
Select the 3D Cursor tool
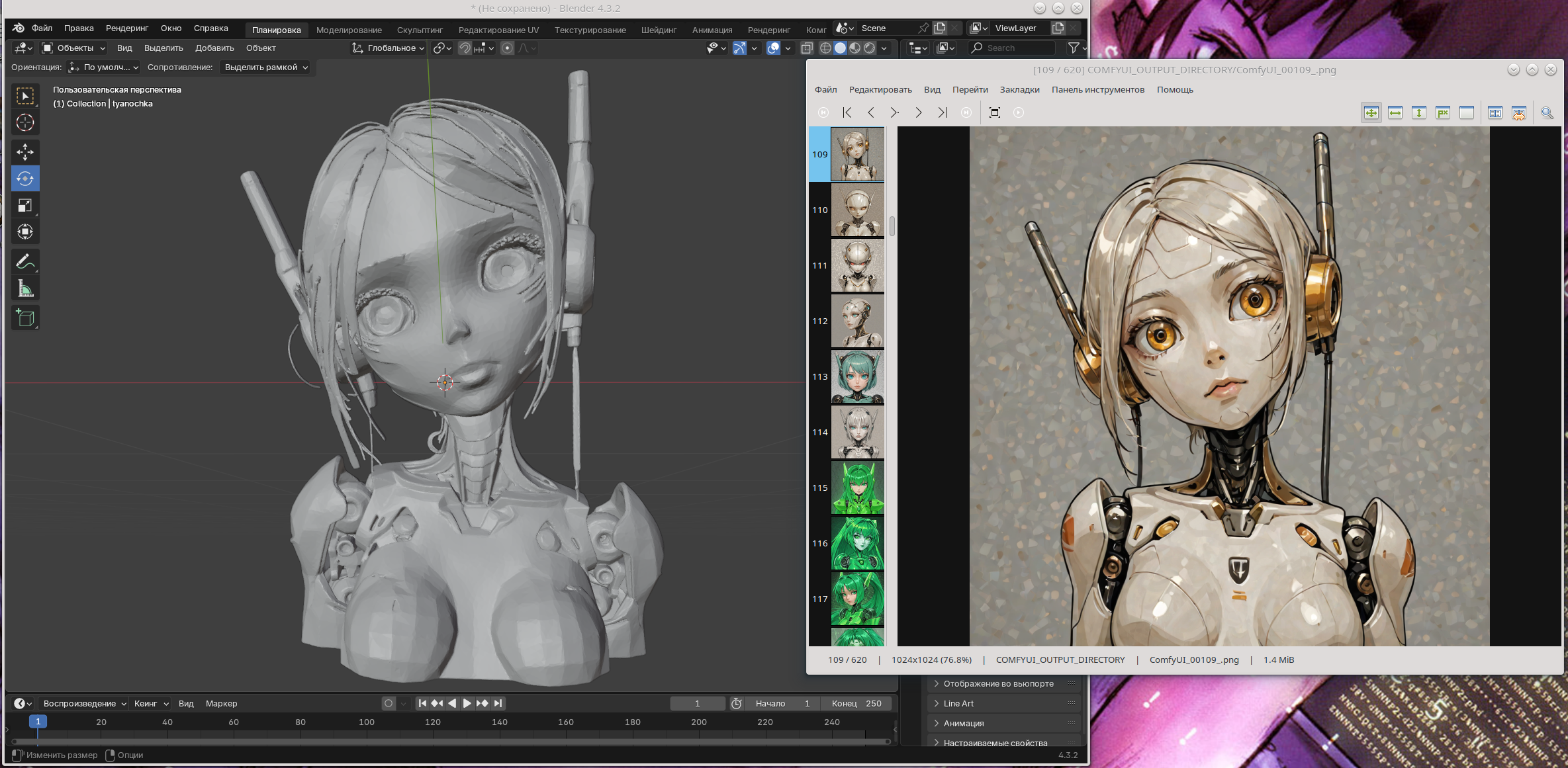tap(25, 123)
